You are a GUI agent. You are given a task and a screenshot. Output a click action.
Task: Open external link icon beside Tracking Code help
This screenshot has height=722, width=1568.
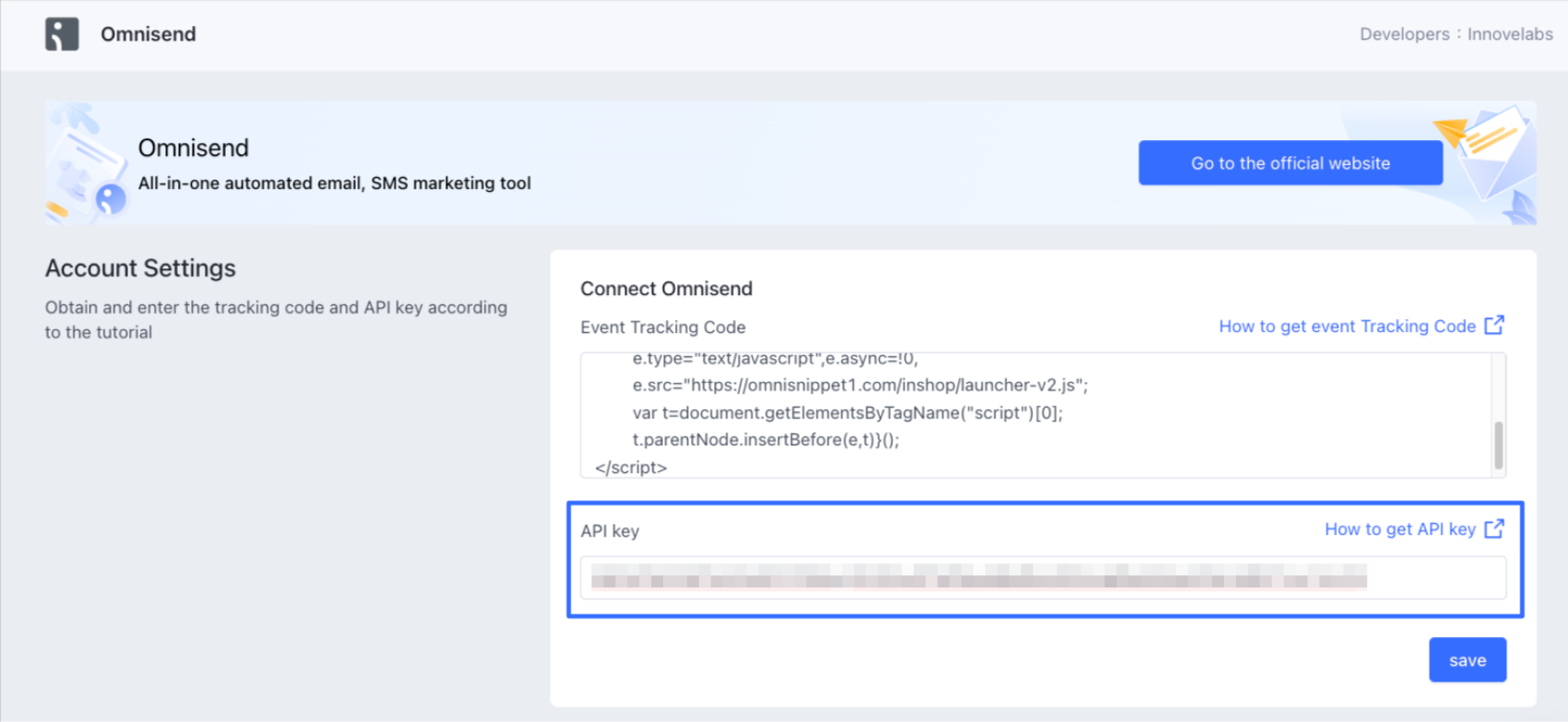(1494, 325)
